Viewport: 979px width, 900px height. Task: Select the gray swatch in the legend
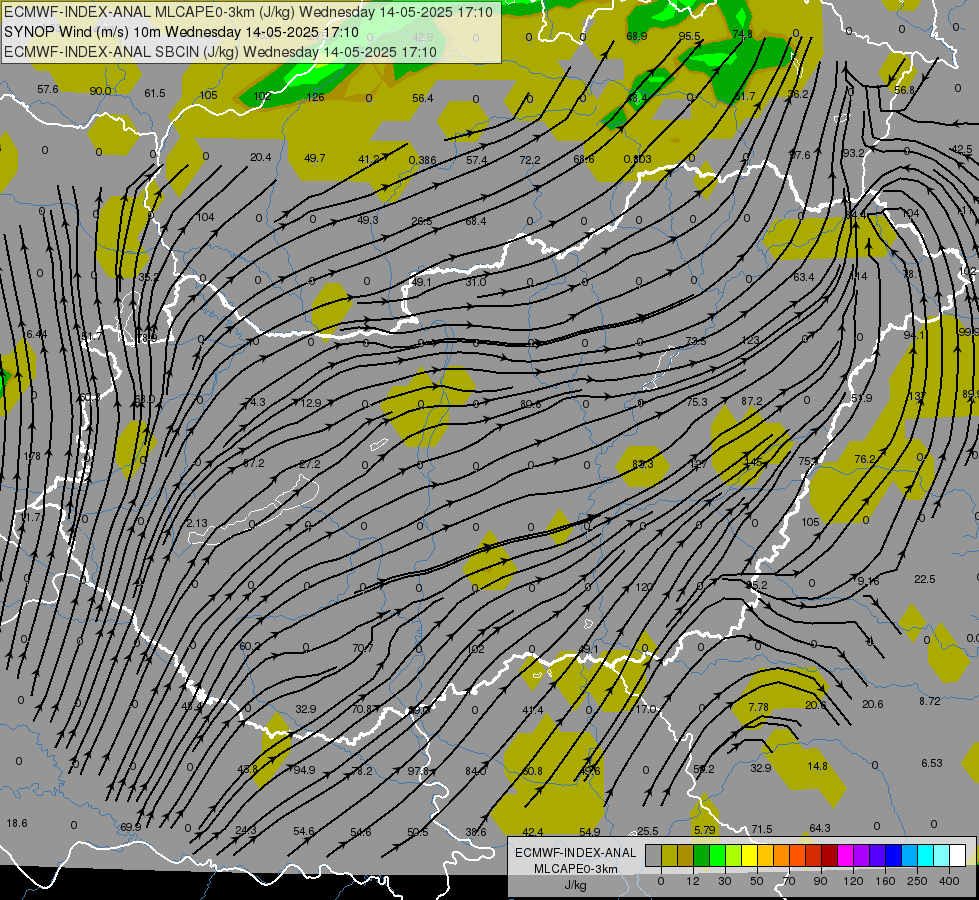pos(653,855)
